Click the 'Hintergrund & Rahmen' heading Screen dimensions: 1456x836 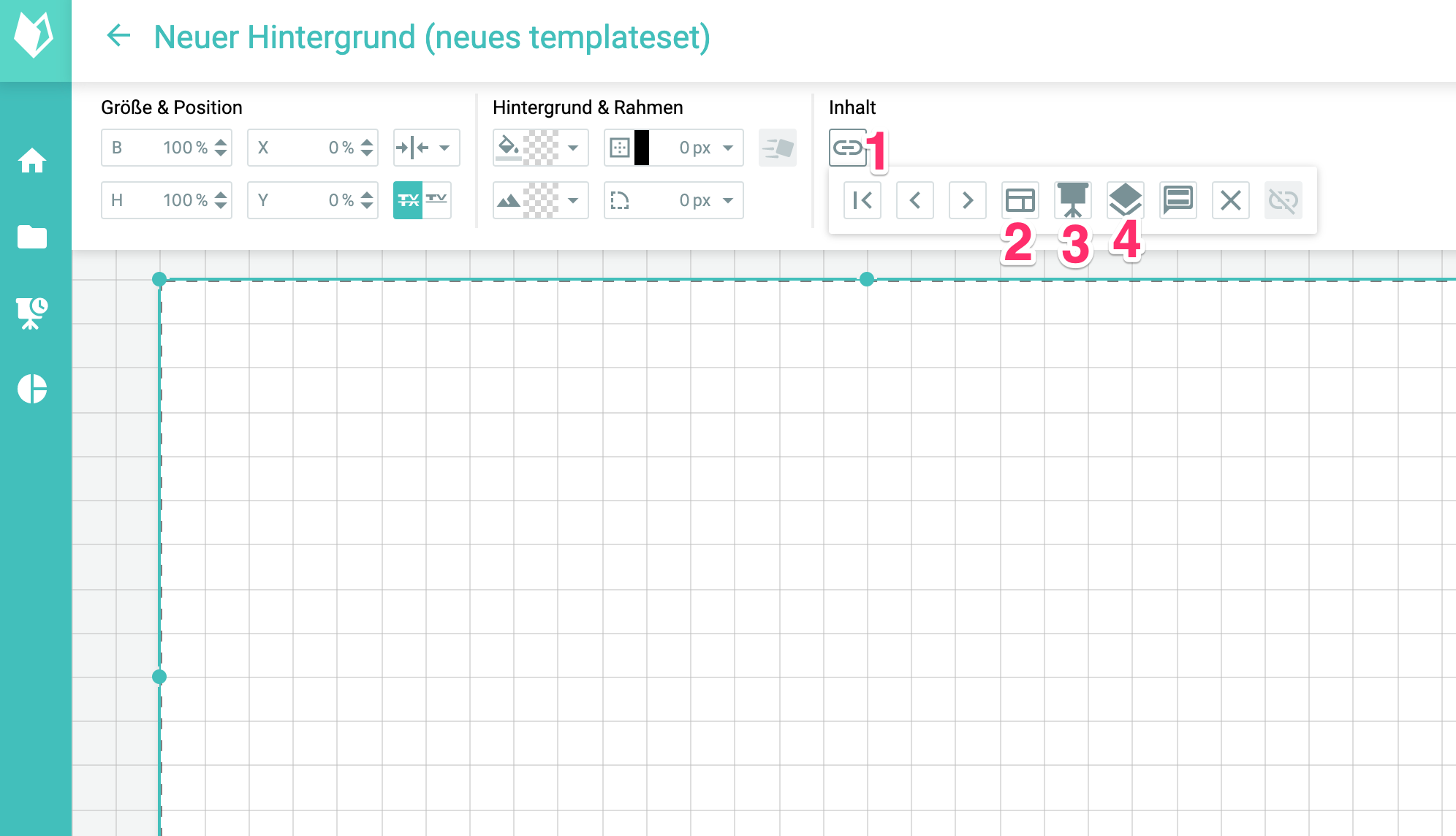coord(588,107)
